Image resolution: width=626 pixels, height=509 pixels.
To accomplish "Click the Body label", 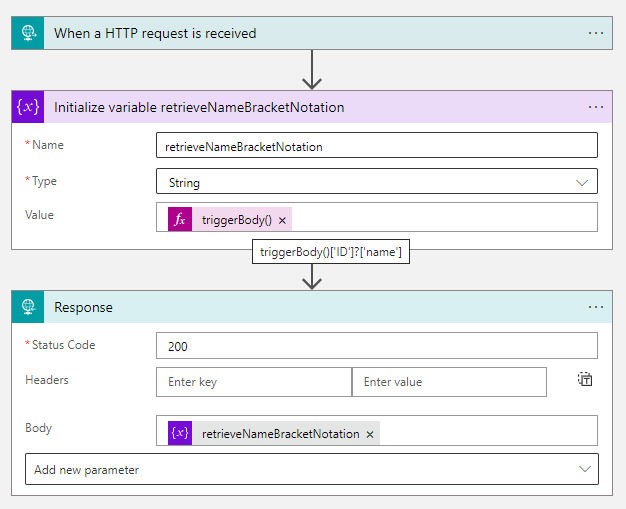I will (38, 428).
